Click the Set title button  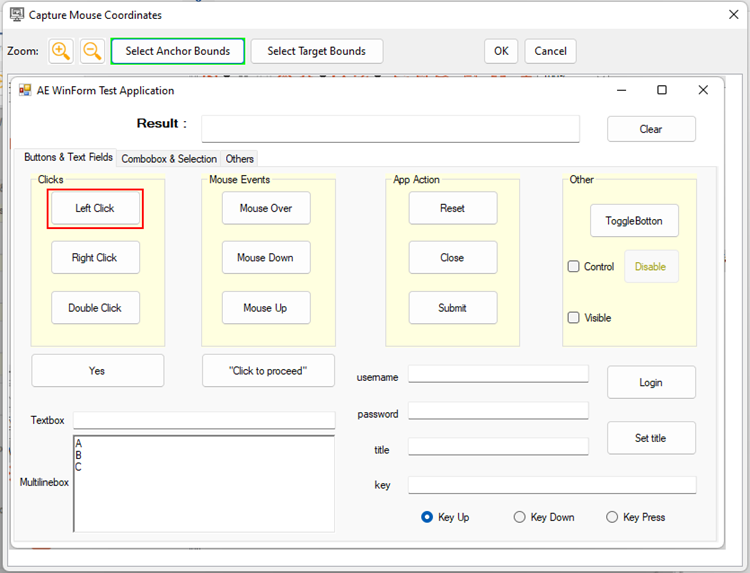tap(651, 438)
